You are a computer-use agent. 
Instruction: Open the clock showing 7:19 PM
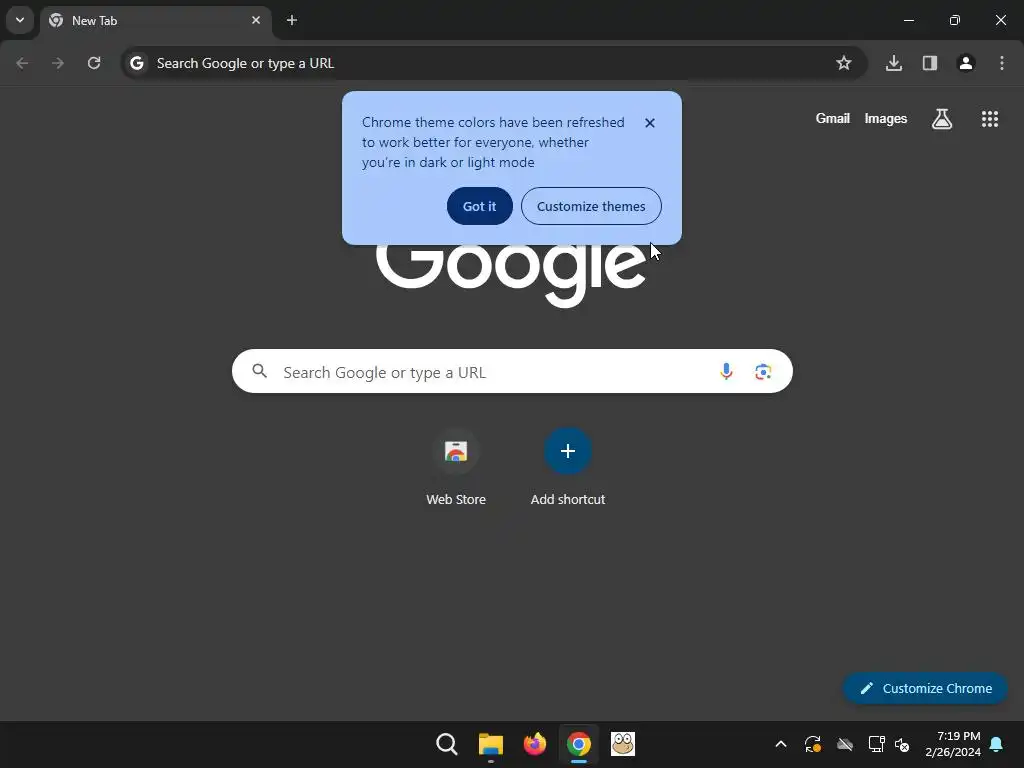[x=953, y=744]
